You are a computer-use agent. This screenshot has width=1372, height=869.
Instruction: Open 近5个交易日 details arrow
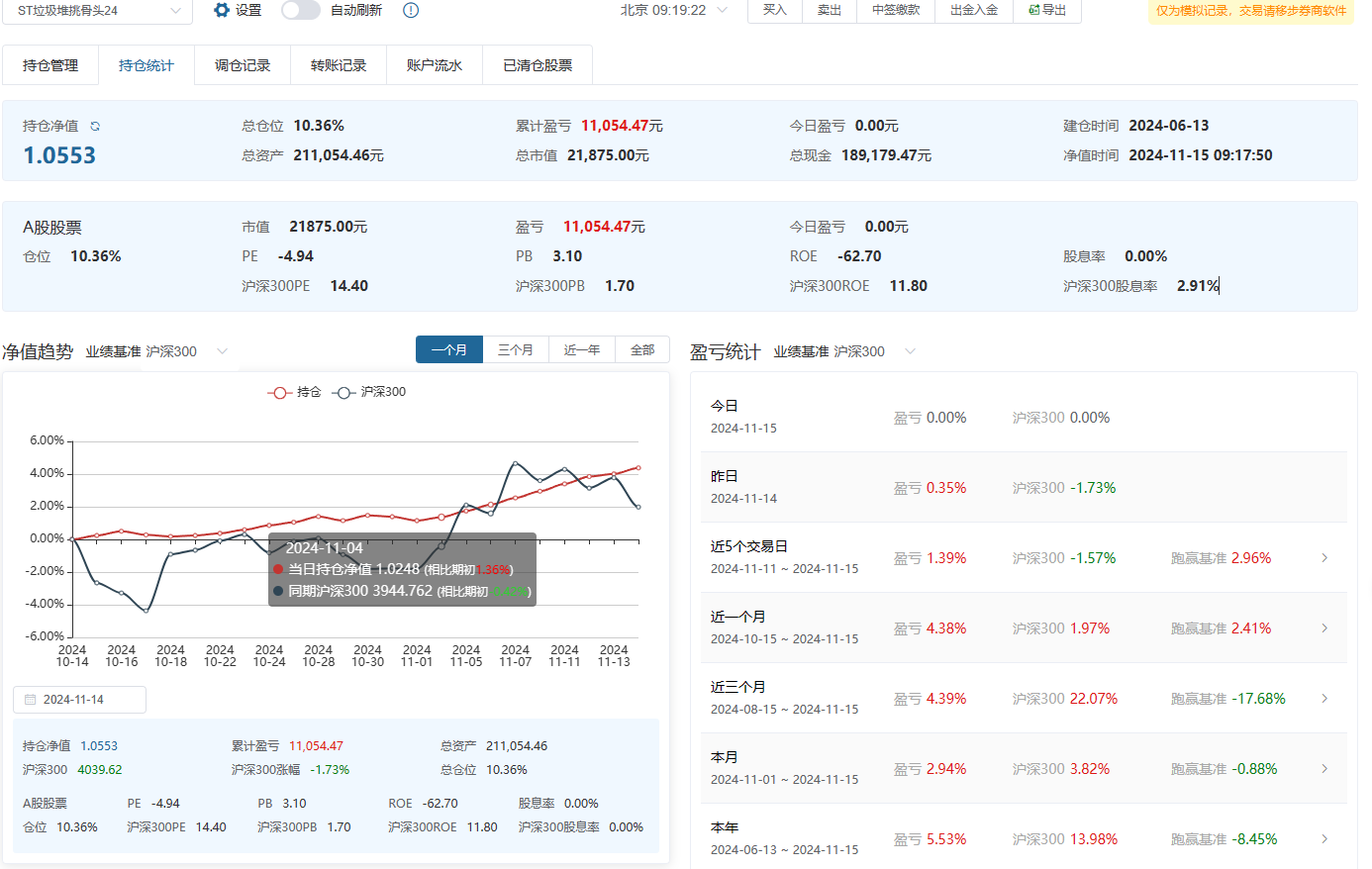pyautogui.click(x=1324, y=558)
